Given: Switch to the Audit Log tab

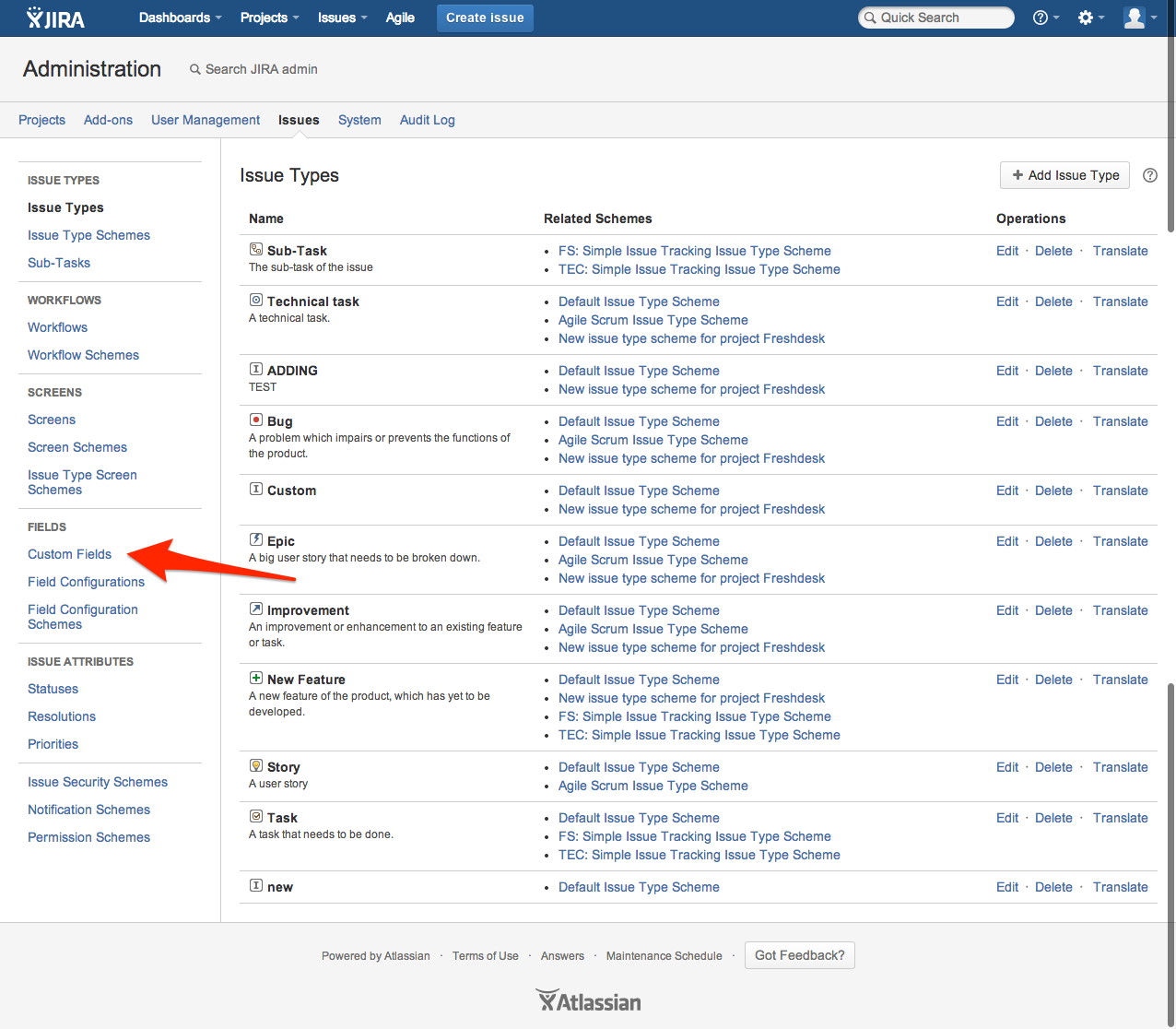Looking at the screenshot, I should point(427,120).
